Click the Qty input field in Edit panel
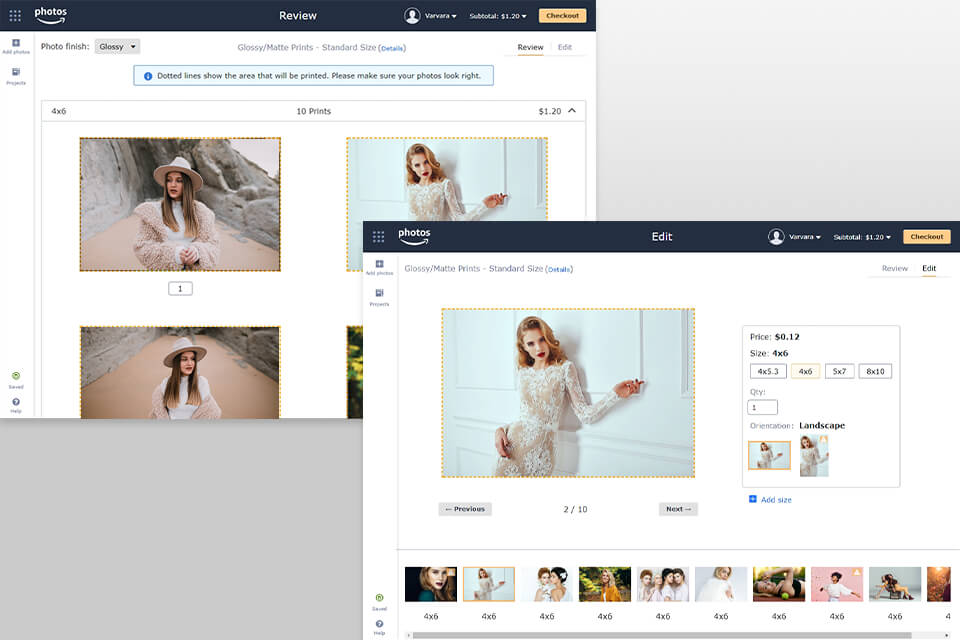The width and height of the screenshot is (960, 640). 763,407
